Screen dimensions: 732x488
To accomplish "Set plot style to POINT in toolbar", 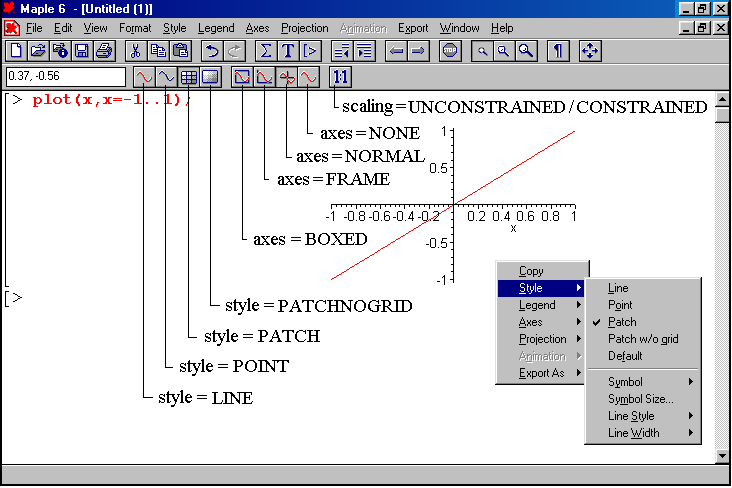I will click(166, 77).
